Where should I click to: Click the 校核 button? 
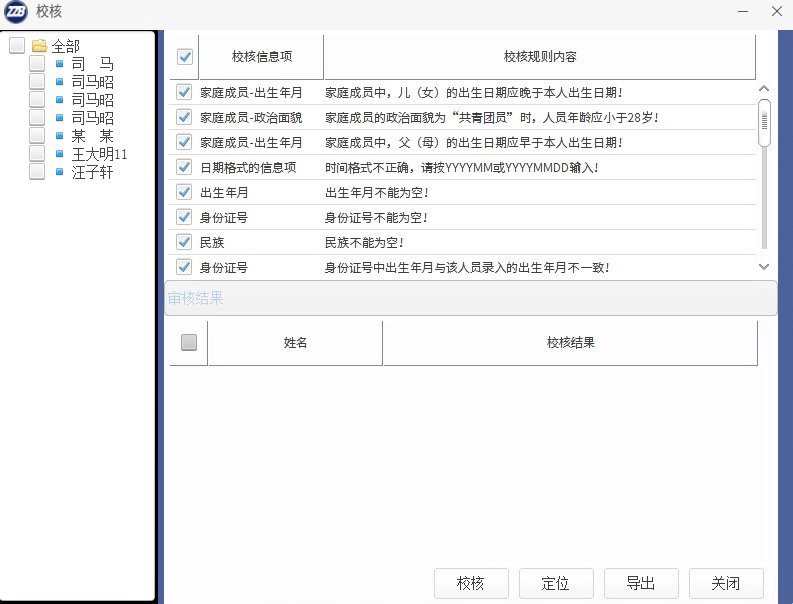pos(471,583)
